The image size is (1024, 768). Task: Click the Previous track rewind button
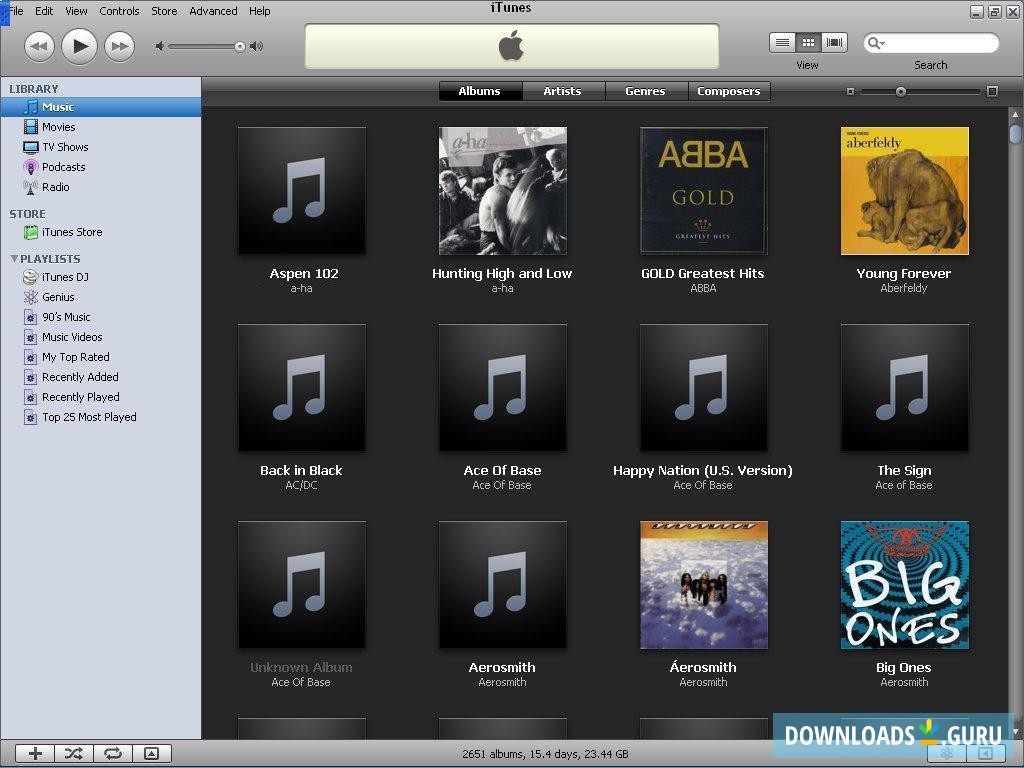(x=39, y=46)
